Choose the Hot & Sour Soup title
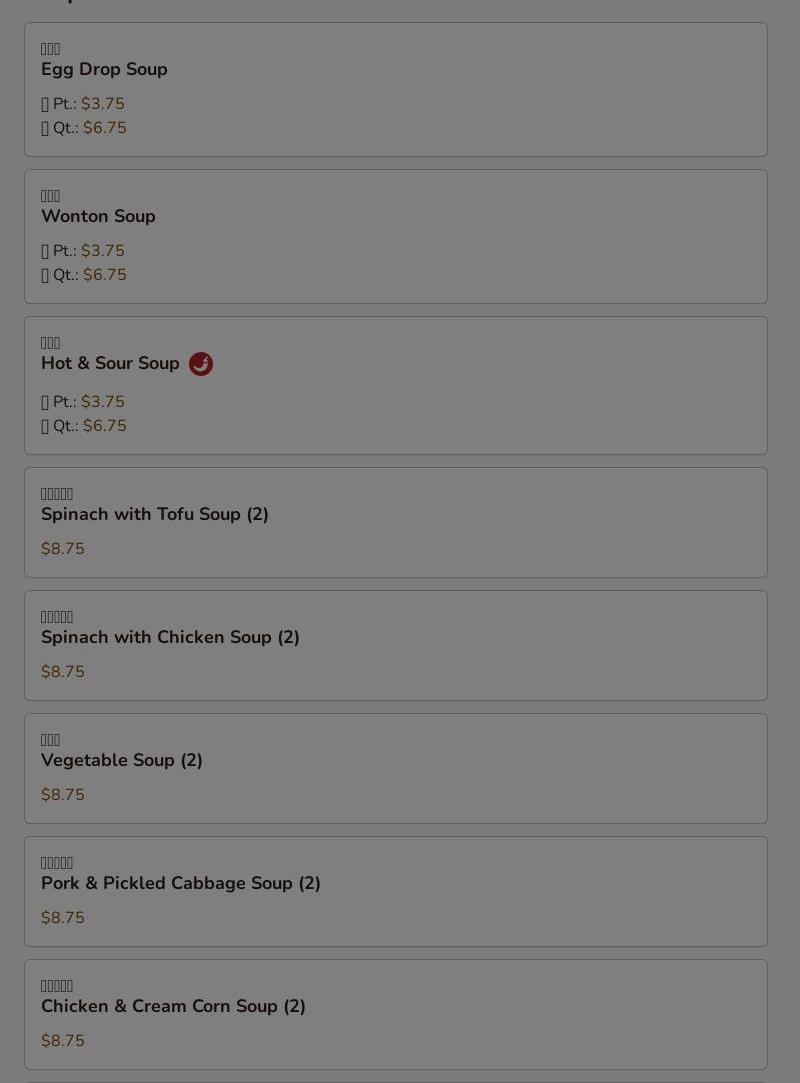 pyautogui.click(x=110, y=363)
